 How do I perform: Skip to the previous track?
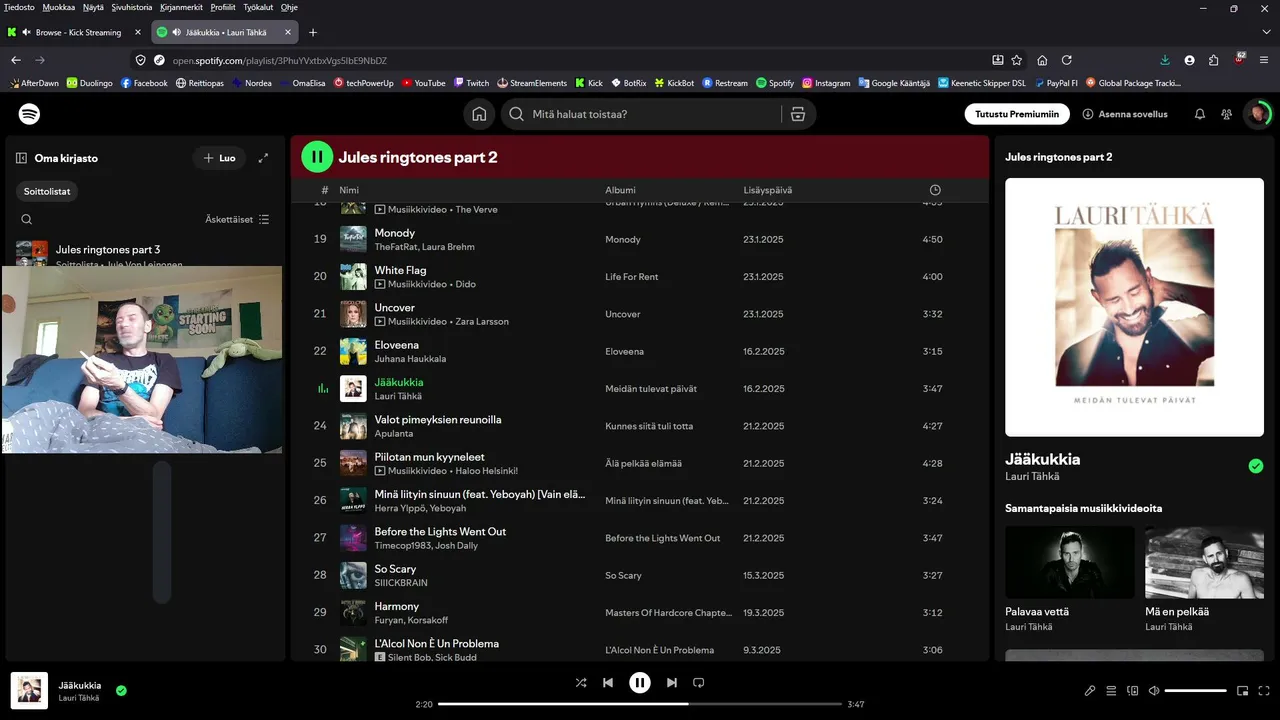(608, 683)
